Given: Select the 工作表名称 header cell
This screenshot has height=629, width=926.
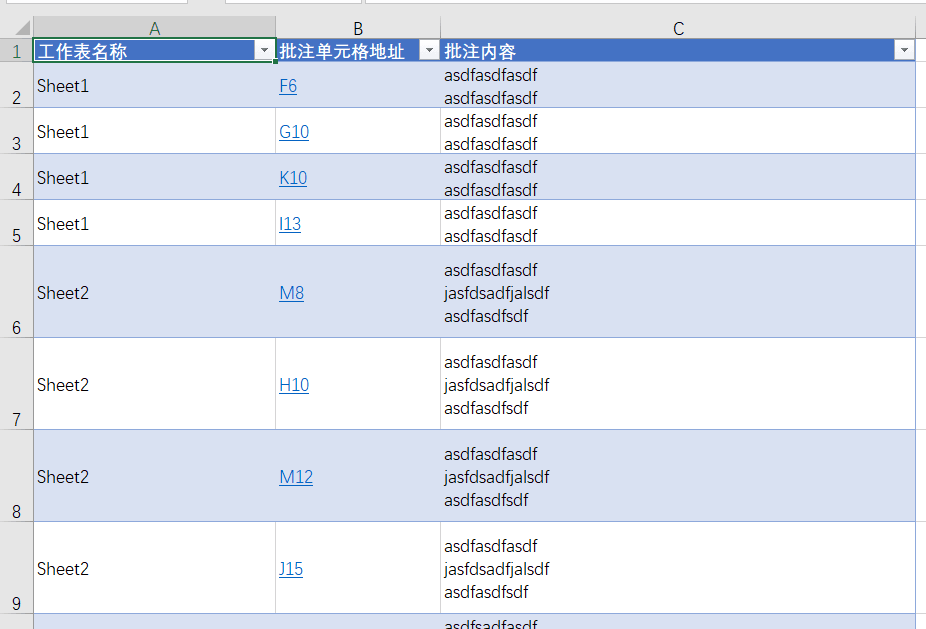Looking at the screenshot, I should [155, 51].
